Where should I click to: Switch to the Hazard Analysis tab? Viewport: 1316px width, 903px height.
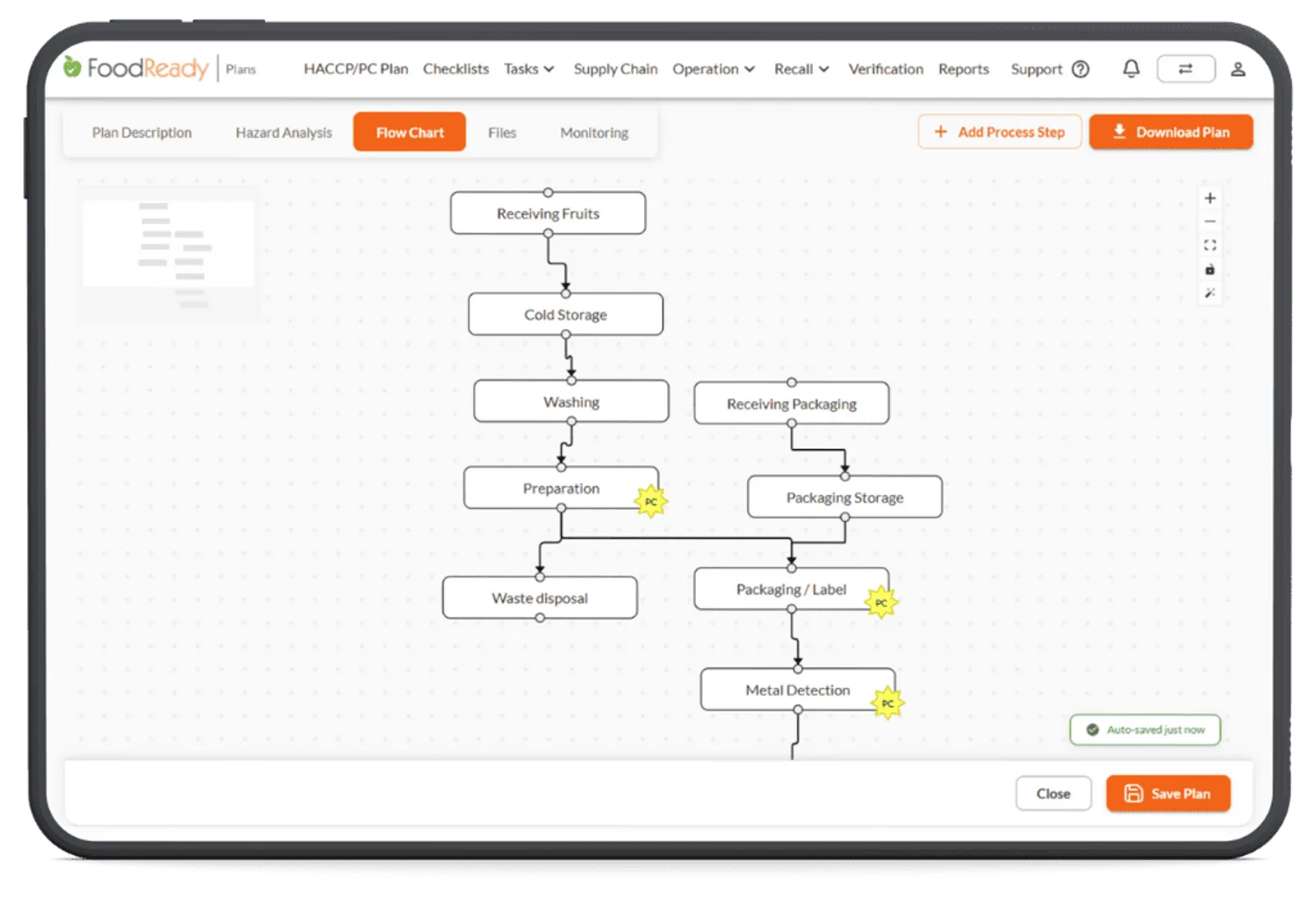click(284, 132)
